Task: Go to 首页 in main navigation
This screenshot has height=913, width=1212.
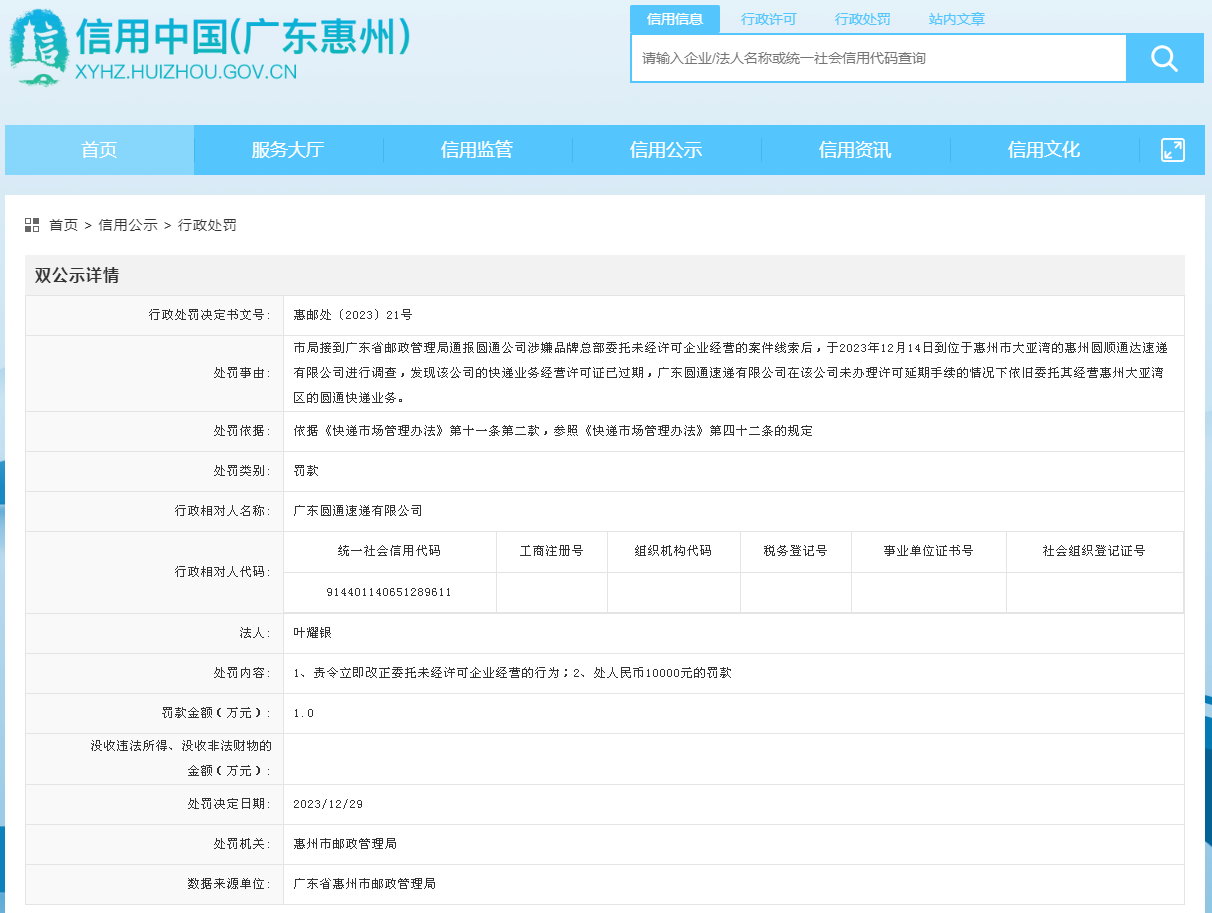Action: point(99,150)
